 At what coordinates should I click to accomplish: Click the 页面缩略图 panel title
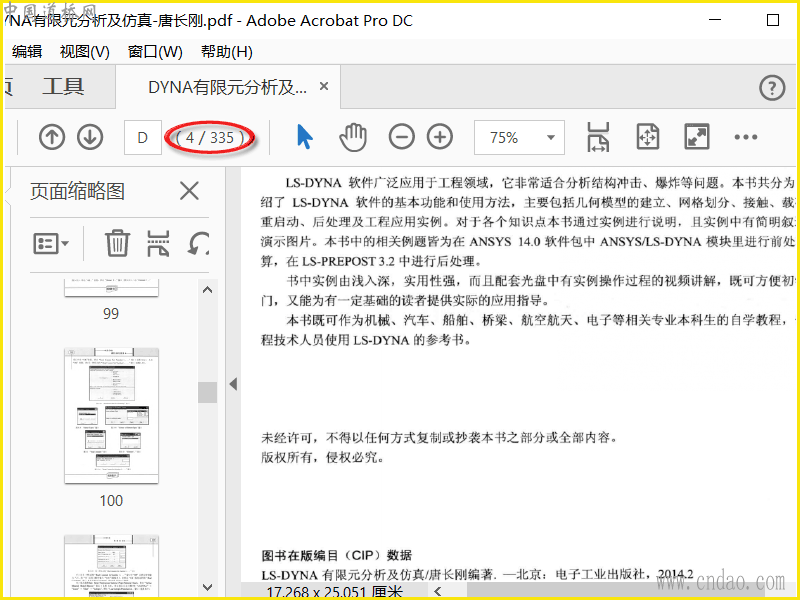click(x=78, y=191)
